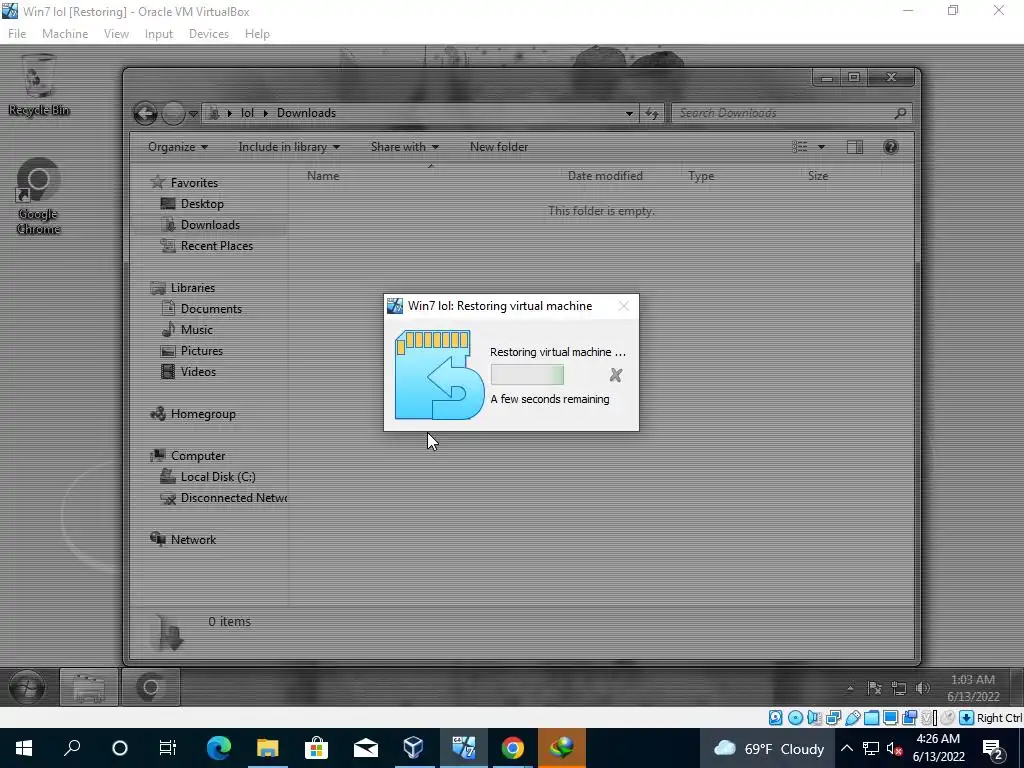Open the Devices menu

tap(208, 34)
